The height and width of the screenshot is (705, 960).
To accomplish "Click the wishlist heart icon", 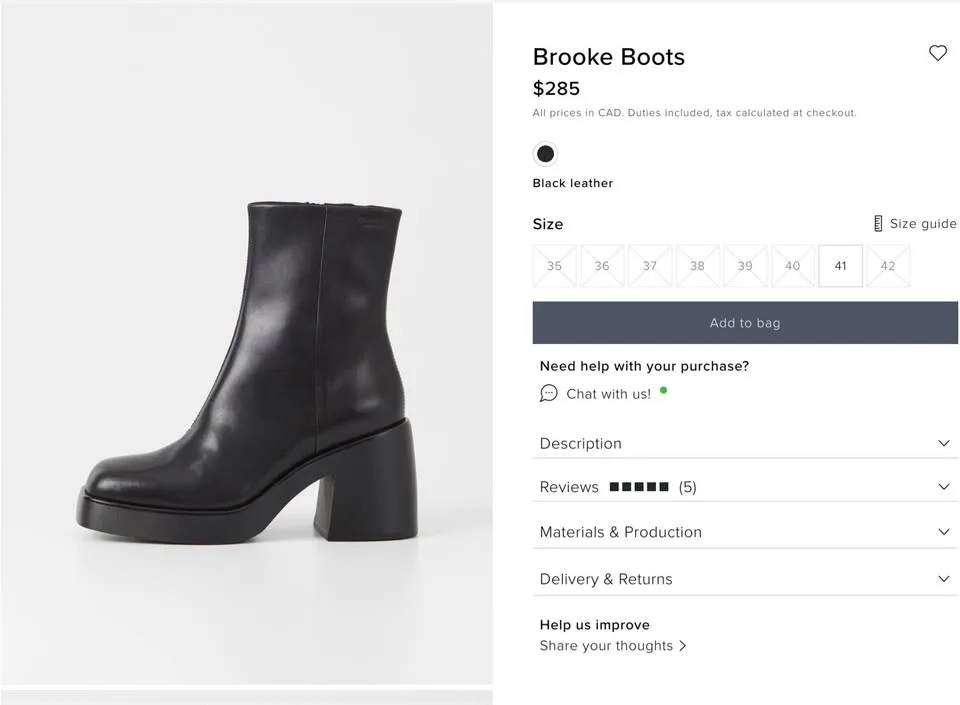I will pos(937,53).
